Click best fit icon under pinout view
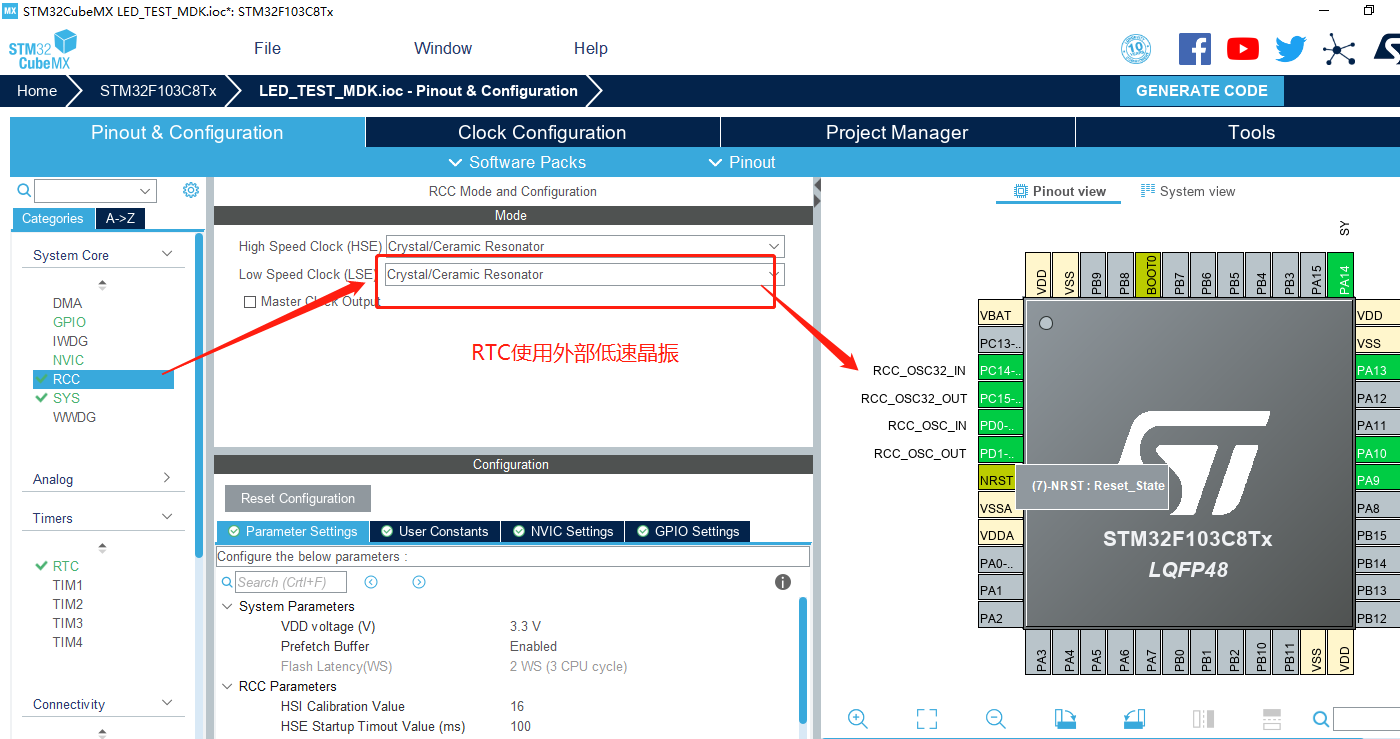Viewport: 1400px width, 739px height. tap(926, 719)
